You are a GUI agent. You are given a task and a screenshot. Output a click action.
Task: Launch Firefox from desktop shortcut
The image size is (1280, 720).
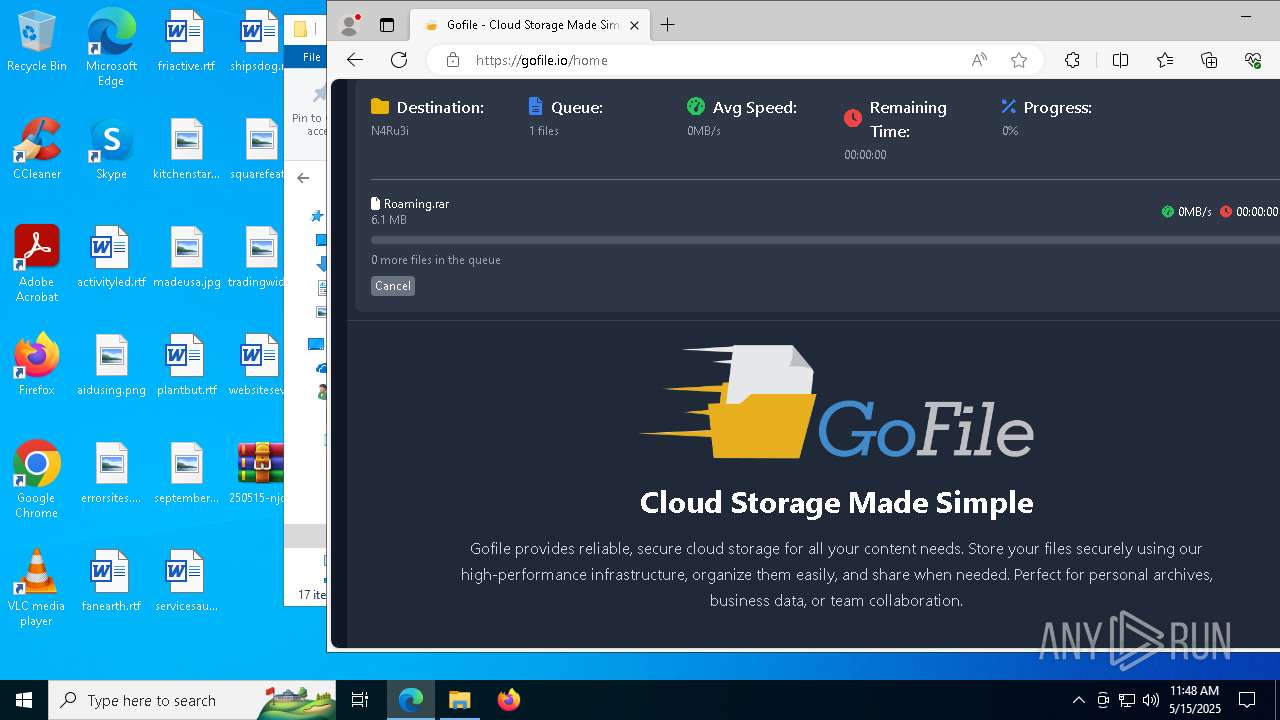point(37,365)
